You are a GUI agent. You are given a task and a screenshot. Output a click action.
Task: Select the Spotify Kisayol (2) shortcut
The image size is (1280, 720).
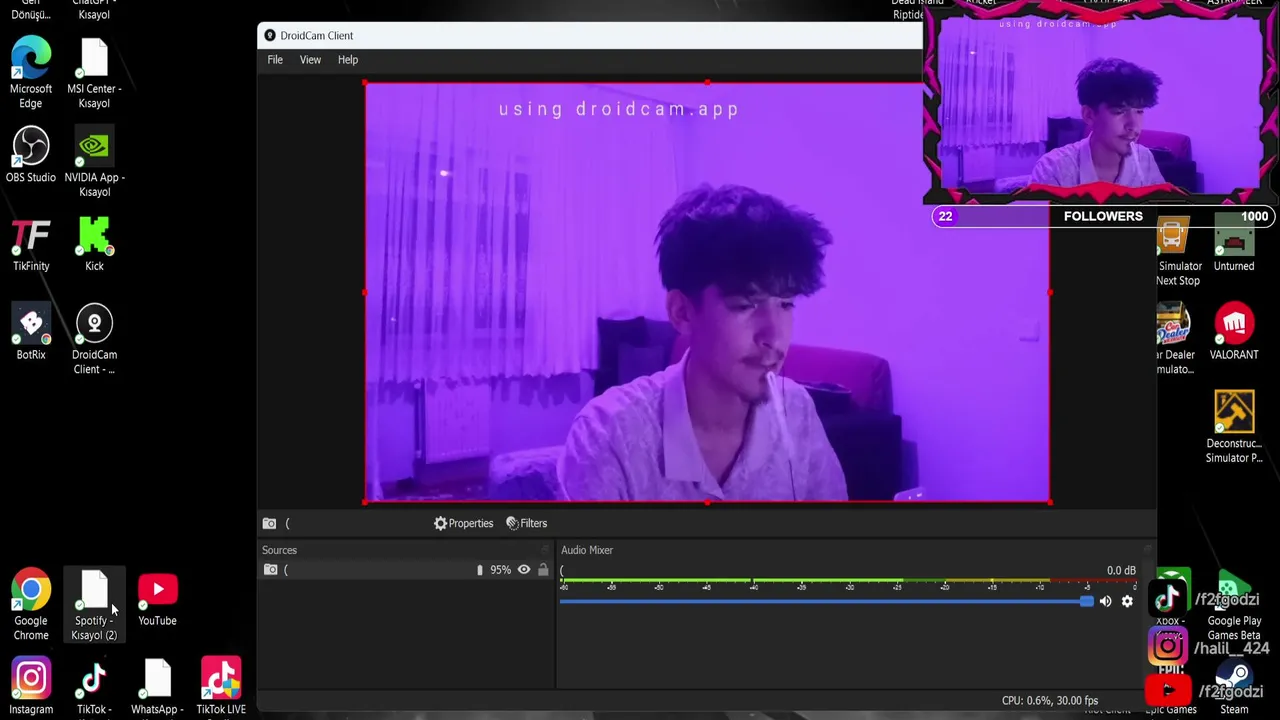click(x=94, y=606)
